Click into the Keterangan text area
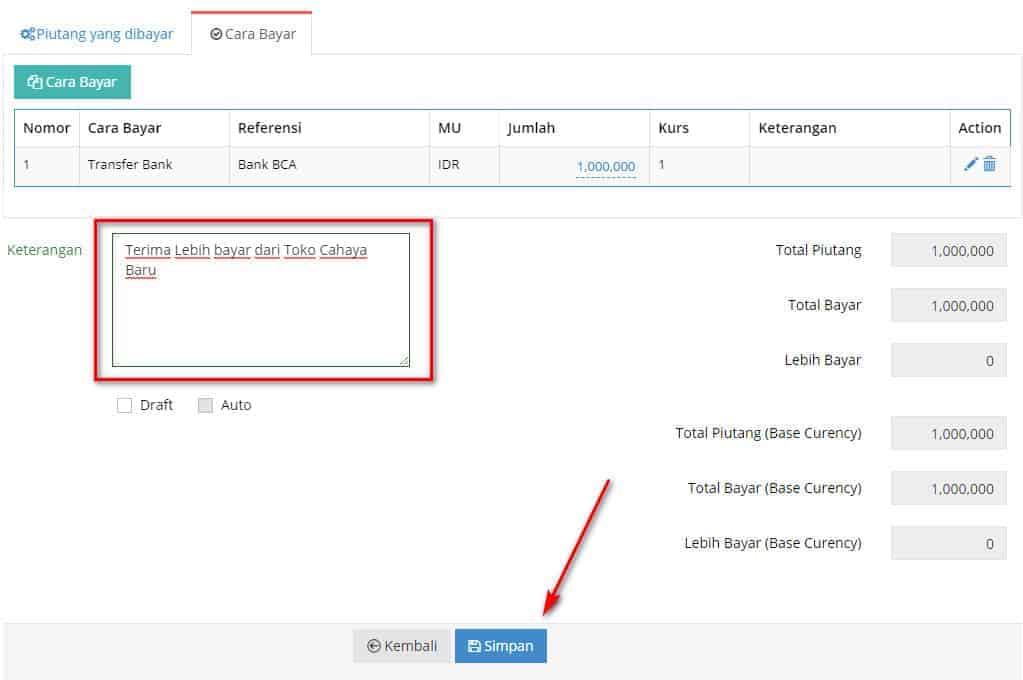Viewport: 1023px width, 680px height. pyautogui.click(x=261, y=300)
